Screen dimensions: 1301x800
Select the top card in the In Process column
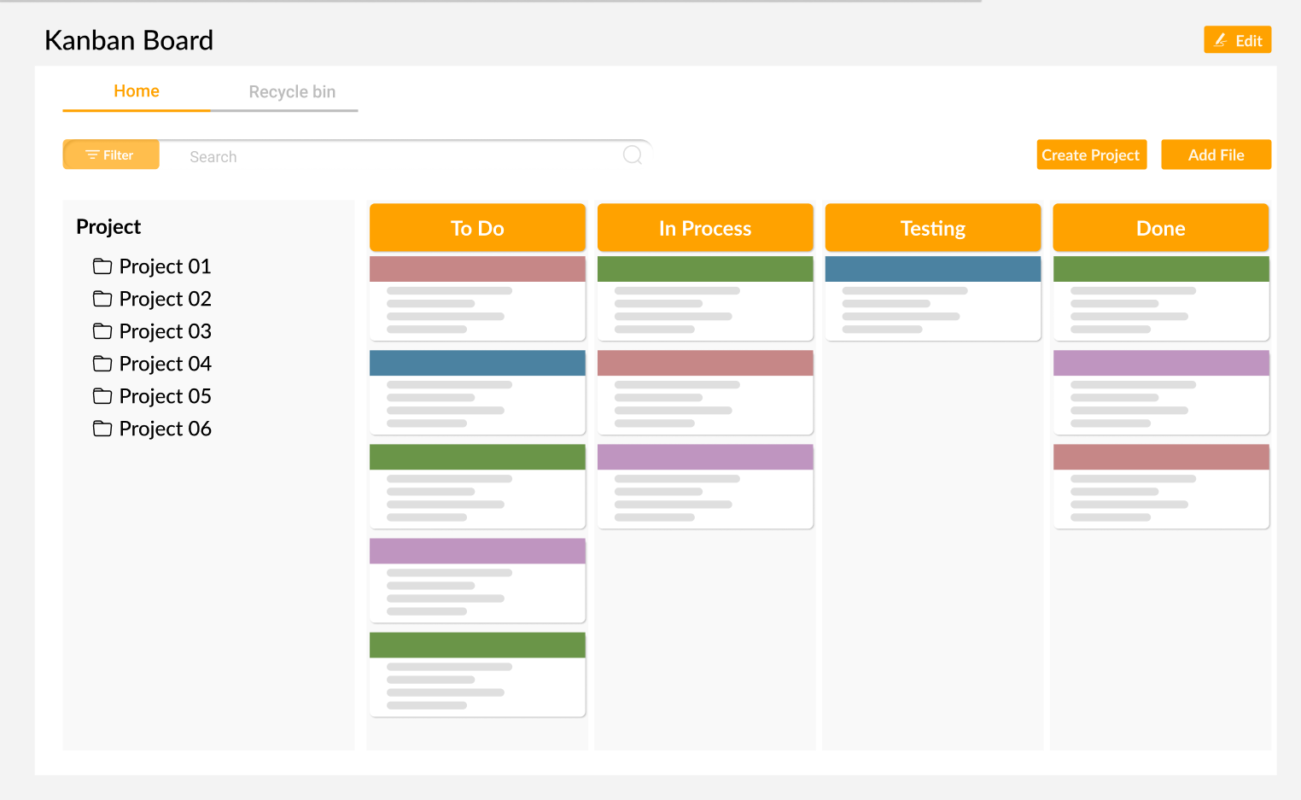pos(705,300)
